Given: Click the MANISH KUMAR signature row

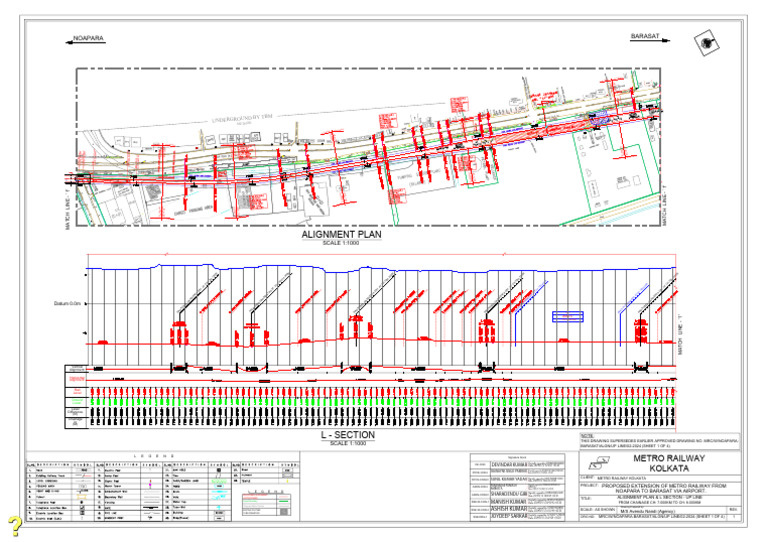Looking at the screenshot, I should pos(518,502).
